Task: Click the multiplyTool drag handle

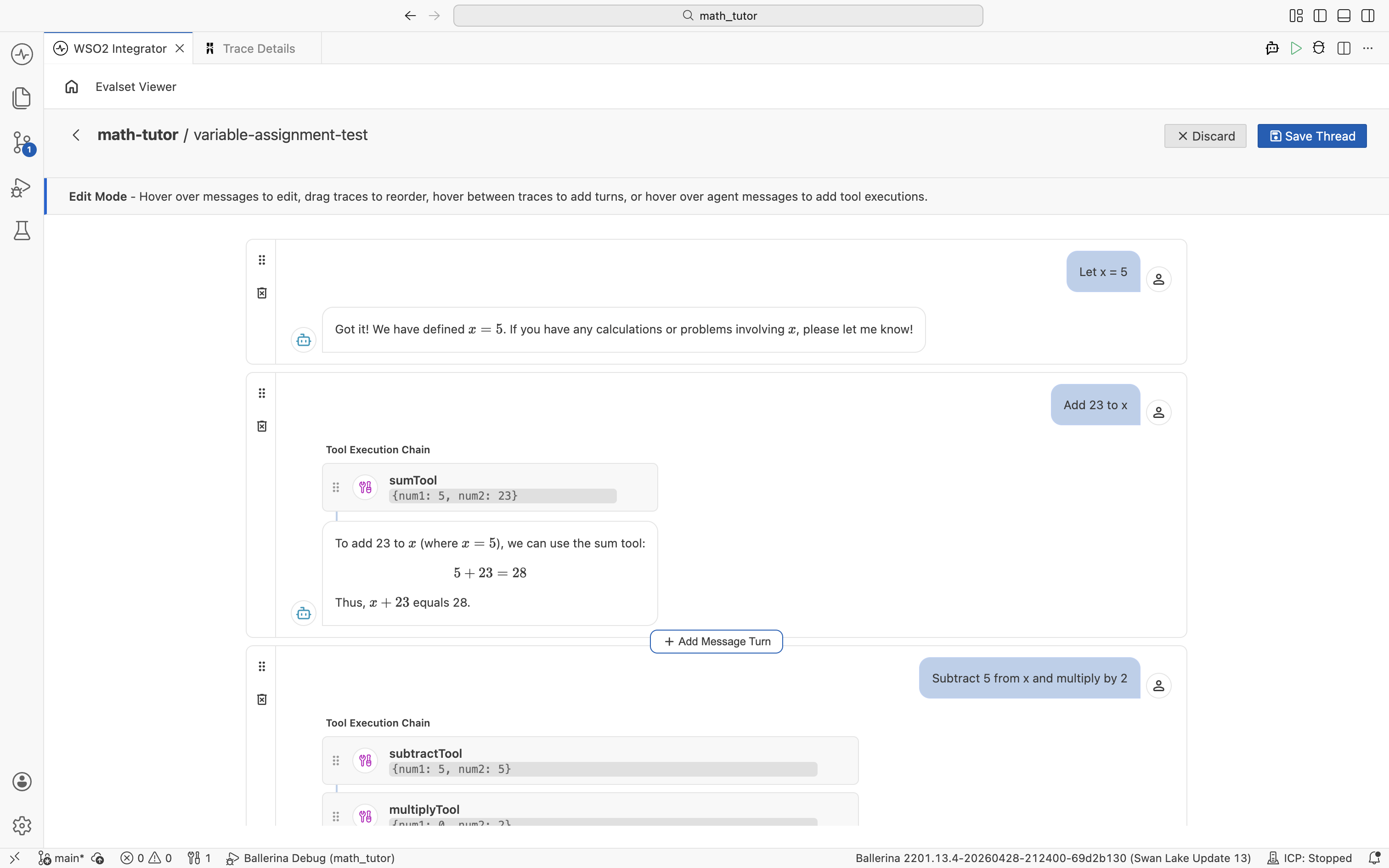Action: [x=336, y=817]
